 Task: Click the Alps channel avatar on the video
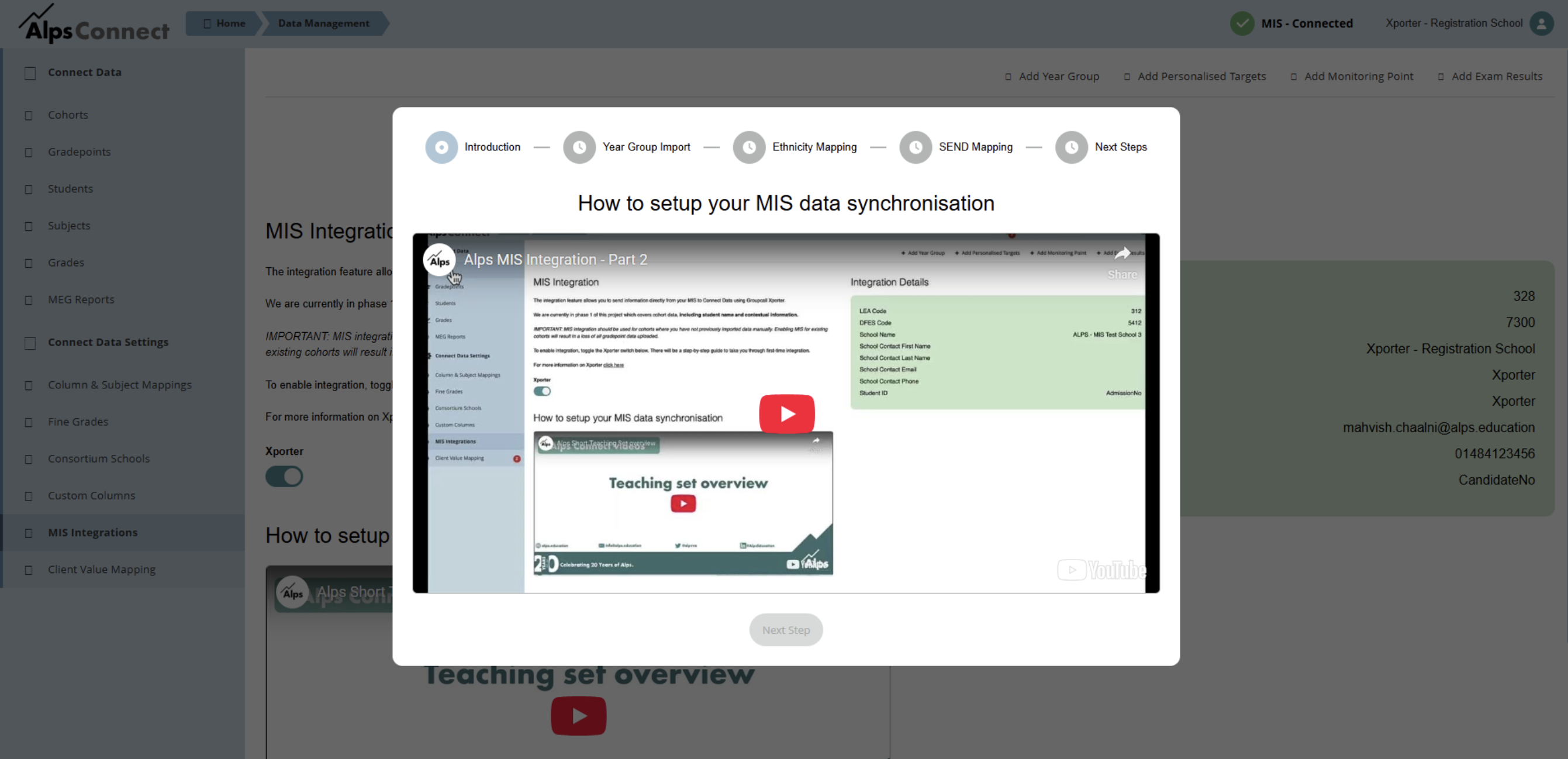(440, 261)
